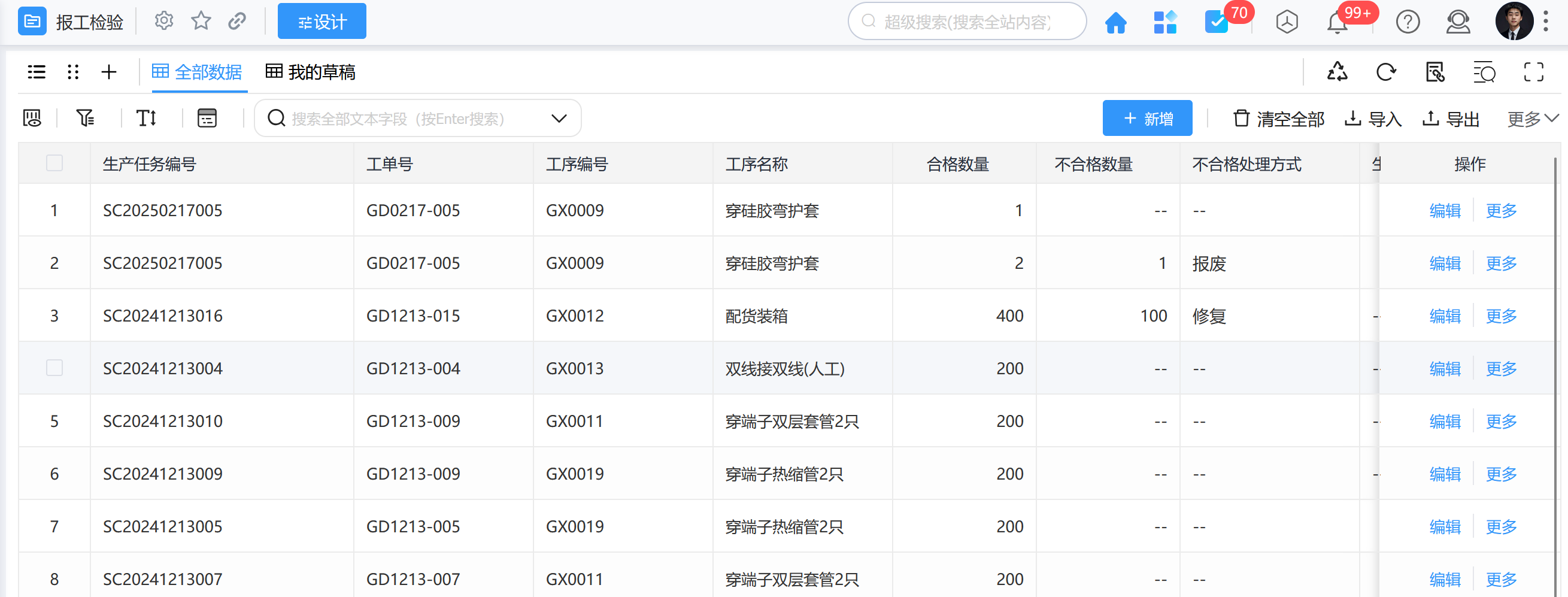Click the refresh icon in toolbar
Image resolution: width=1568 pixels, height=597 pixels.
(x=1386, y=72)
